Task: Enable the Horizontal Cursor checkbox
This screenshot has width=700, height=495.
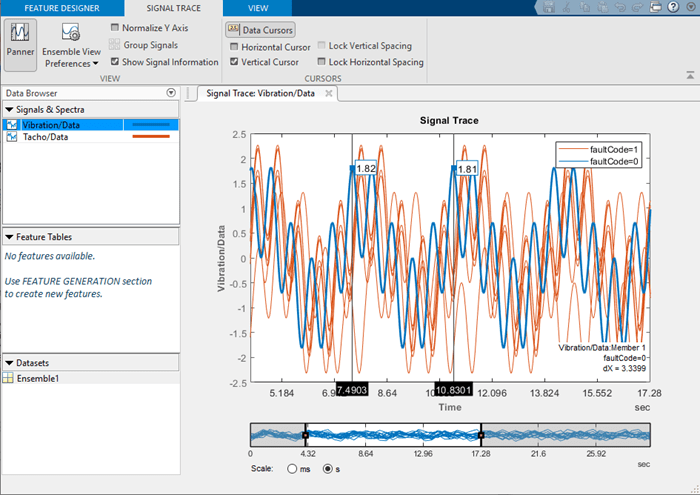Action: [234, 46]
